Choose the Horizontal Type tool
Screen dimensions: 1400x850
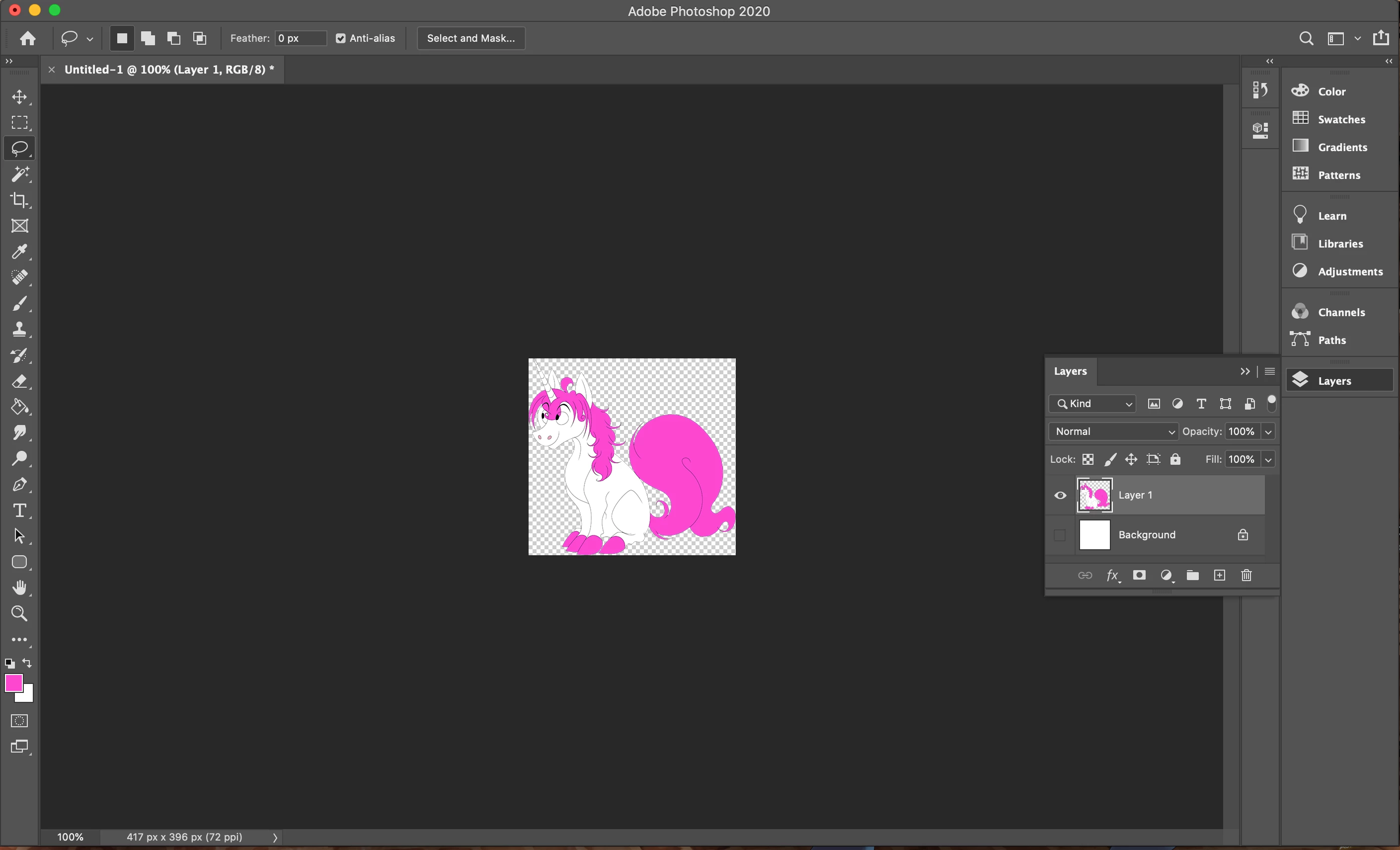[x=19, y=510]
